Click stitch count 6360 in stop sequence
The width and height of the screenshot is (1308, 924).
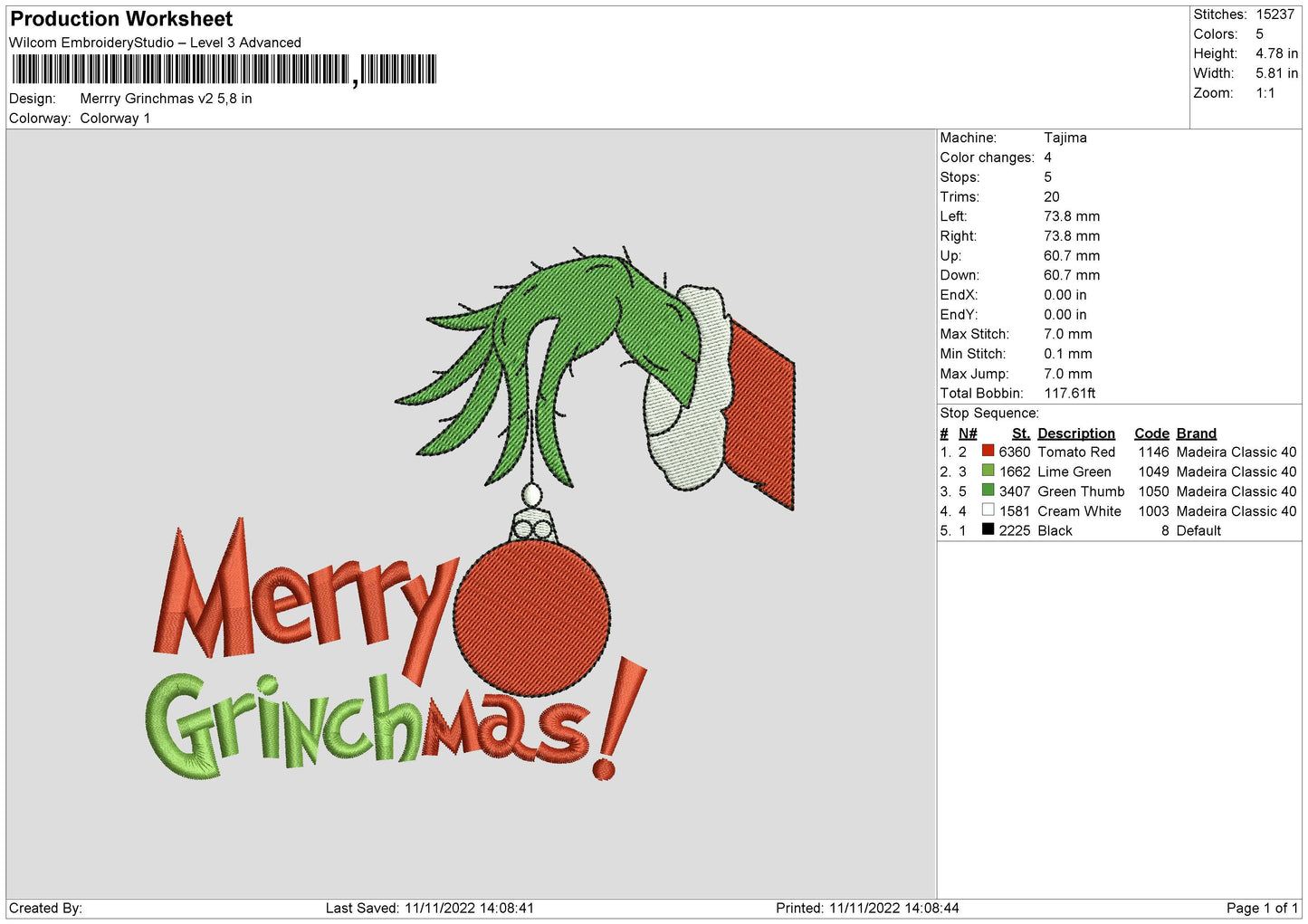1015,452
